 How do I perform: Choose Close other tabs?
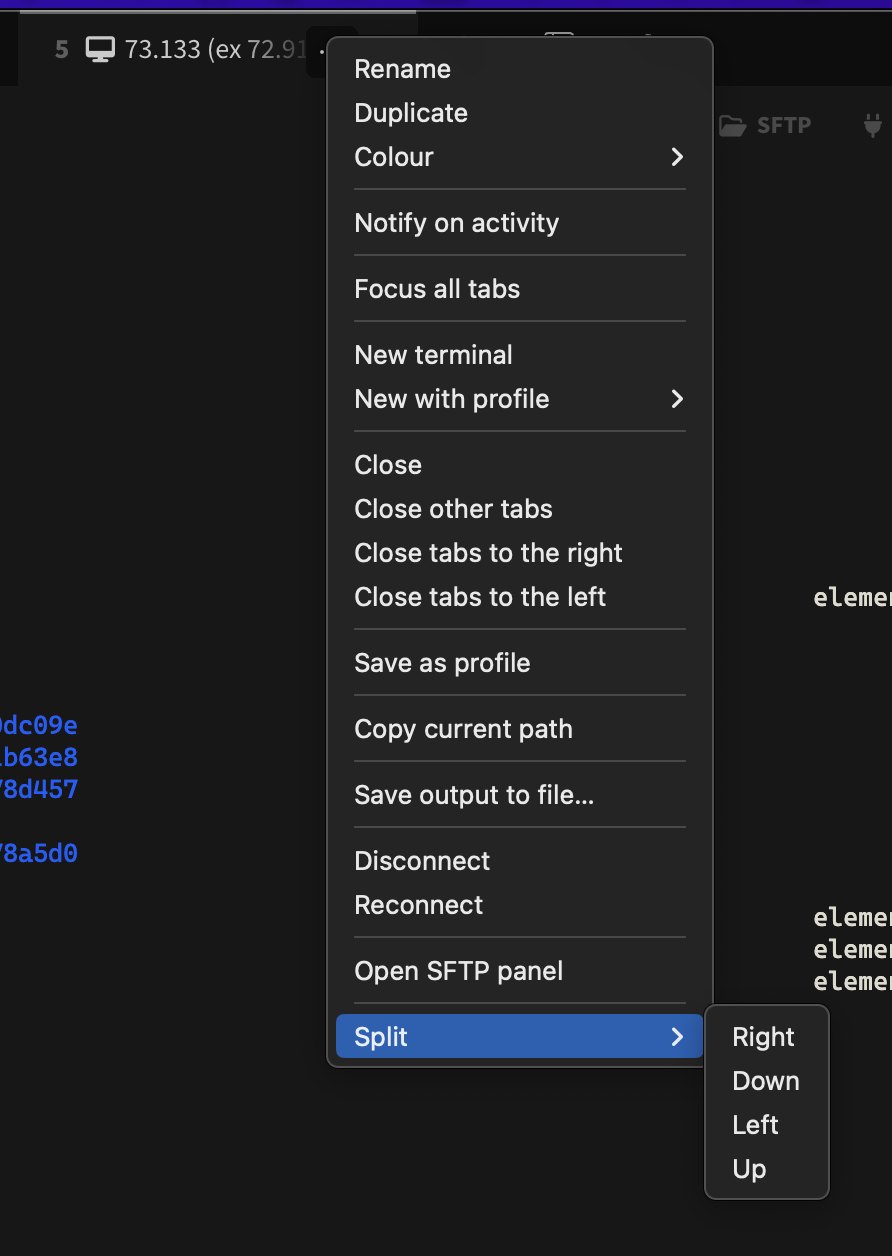[x=453, y=509]
